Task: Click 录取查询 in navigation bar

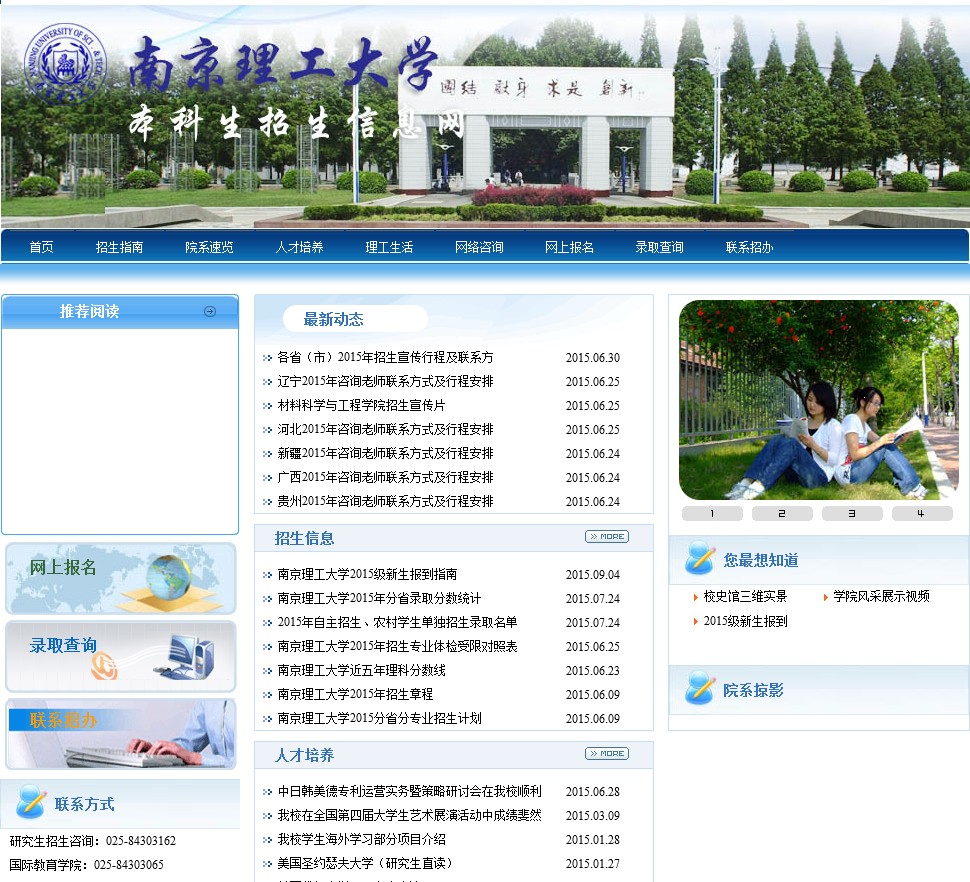Action: tap(659, 247)
